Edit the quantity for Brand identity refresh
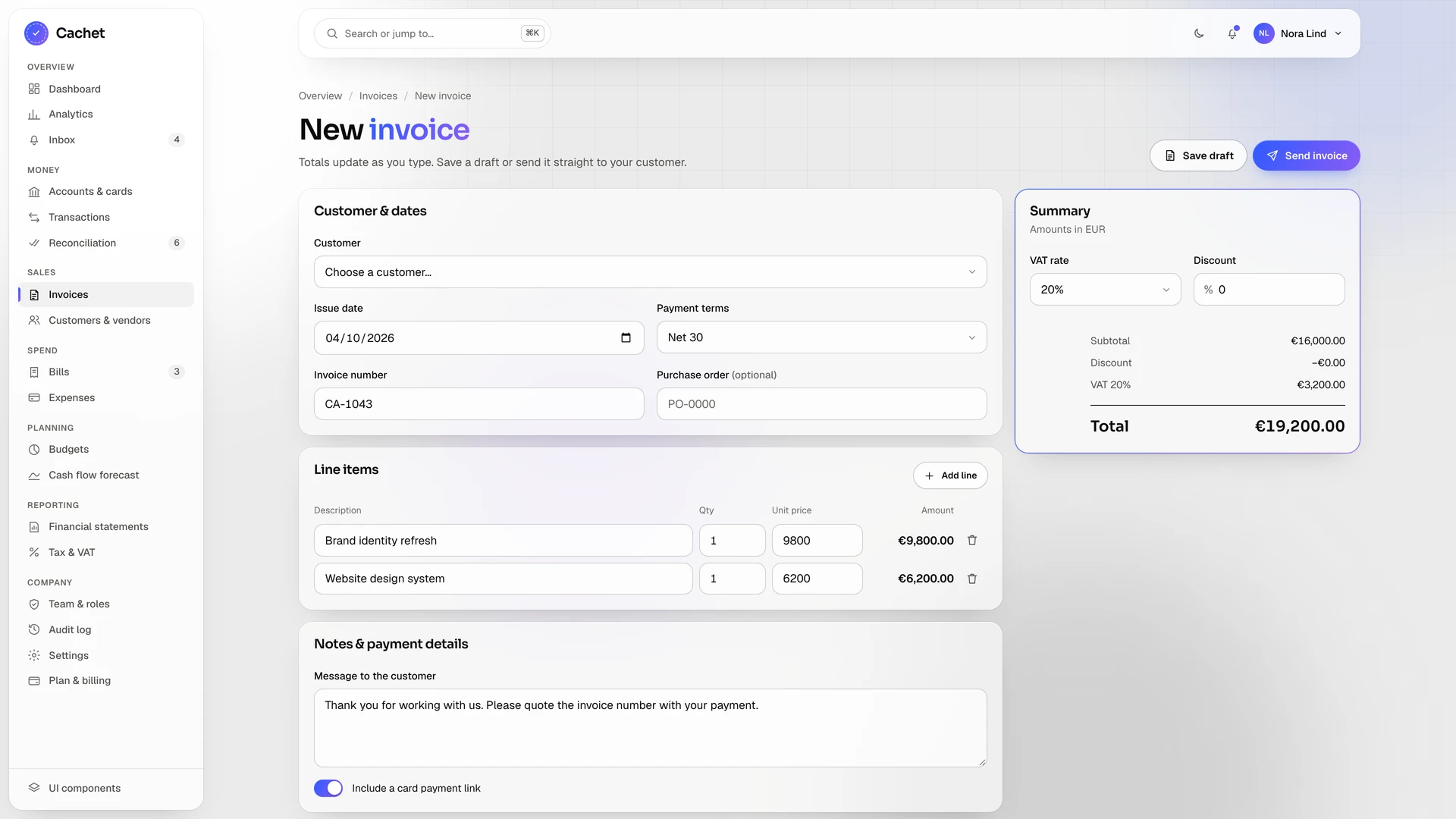Image resolution: width=1456 pixels, height=819 pixels. click(732, 541)
